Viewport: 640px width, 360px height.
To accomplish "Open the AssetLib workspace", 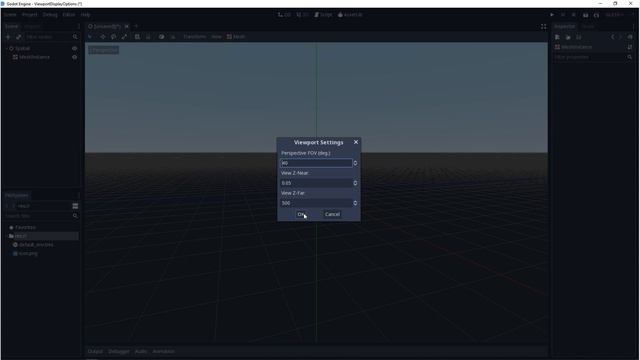I will (350, 15).
